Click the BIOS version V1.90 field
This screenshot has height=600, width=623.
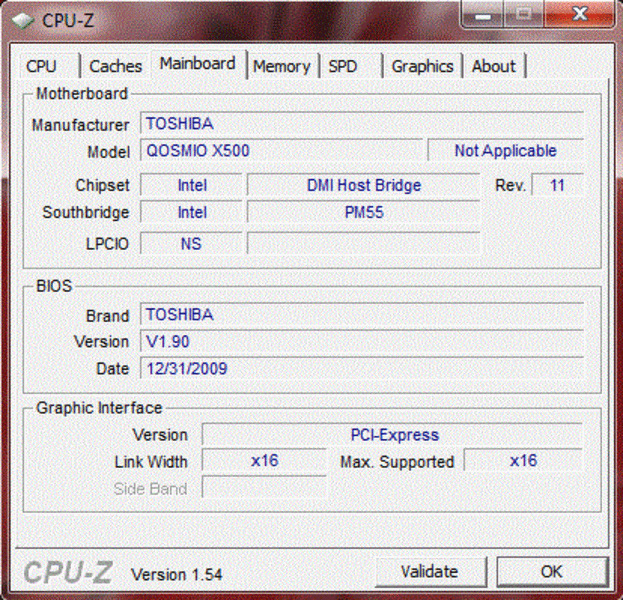362,342
